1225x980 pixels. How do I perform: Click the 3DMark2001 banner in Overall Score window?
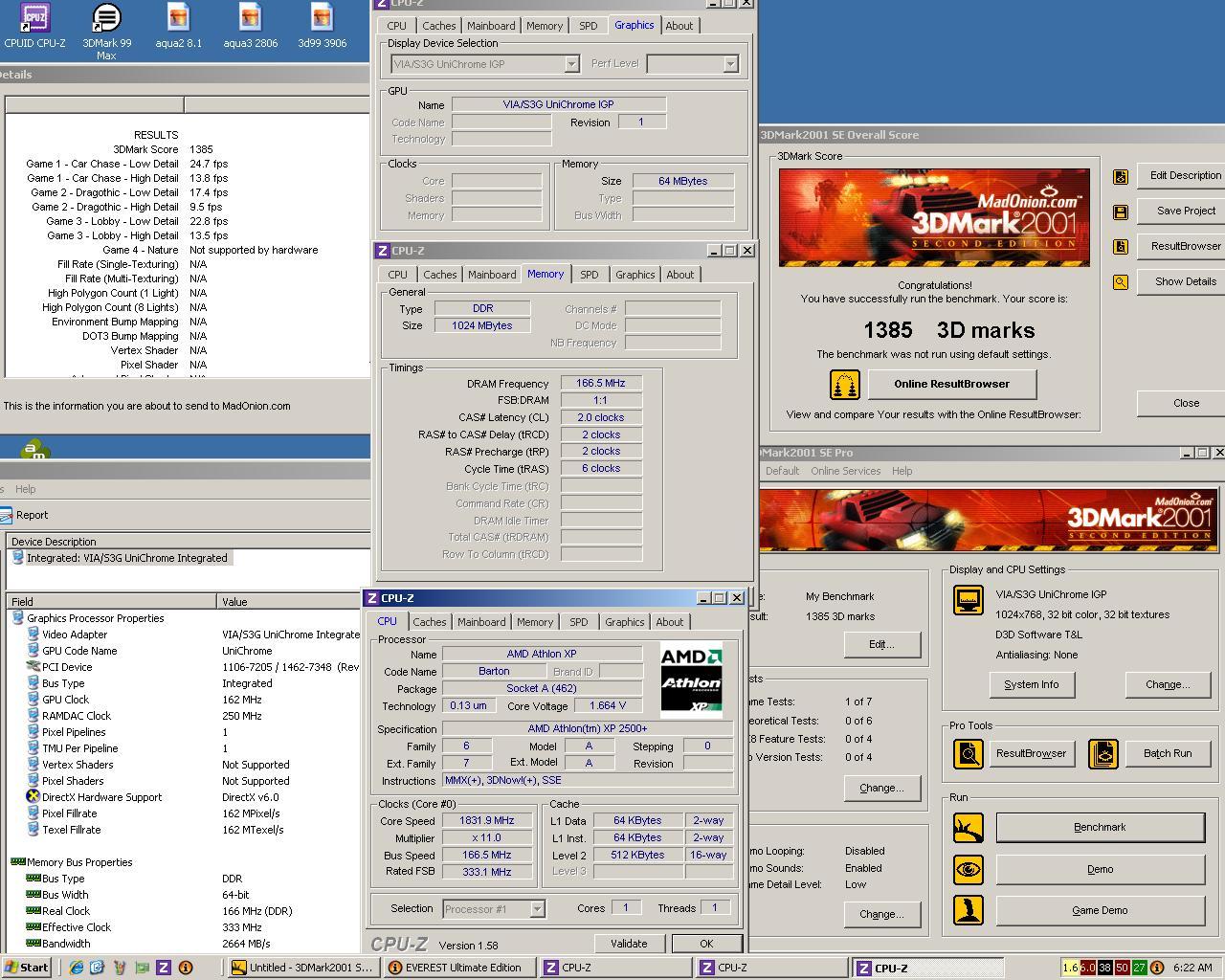[934, 217]
